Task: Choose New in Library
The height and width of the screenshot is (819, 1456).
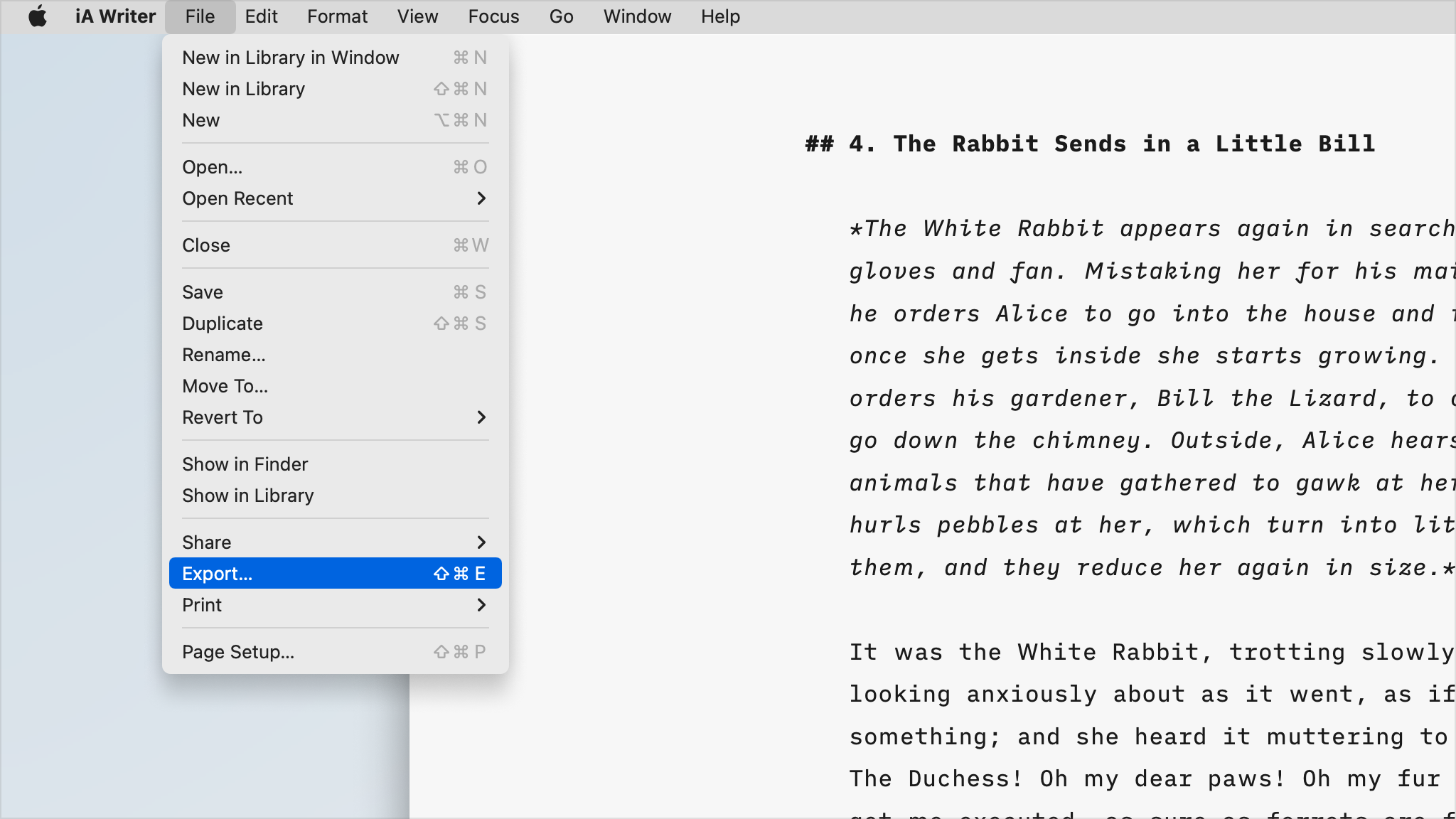Action: (335, 89)
